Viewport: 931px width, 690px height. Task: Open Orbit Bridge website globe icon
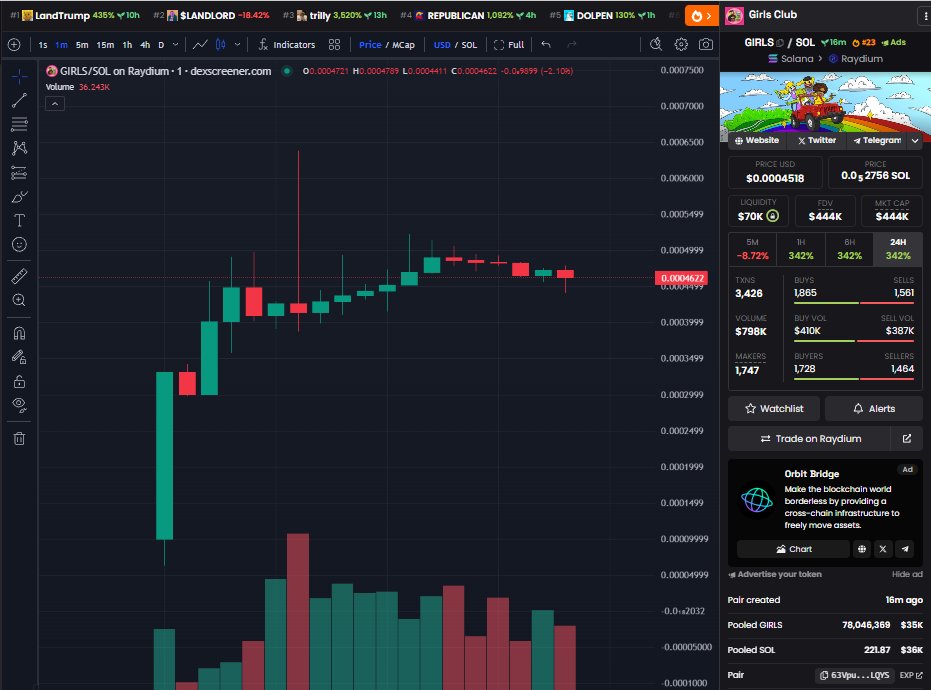(862, 549)
